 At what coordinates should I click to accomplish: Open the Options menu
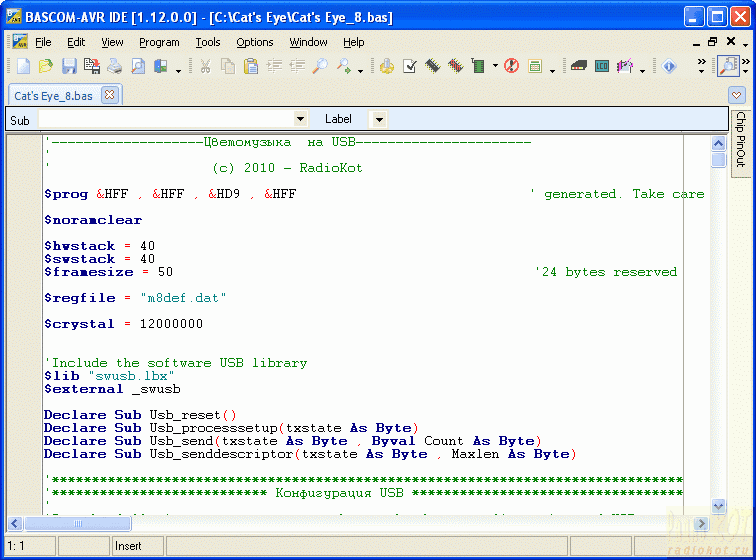click(x=254, y=42)
